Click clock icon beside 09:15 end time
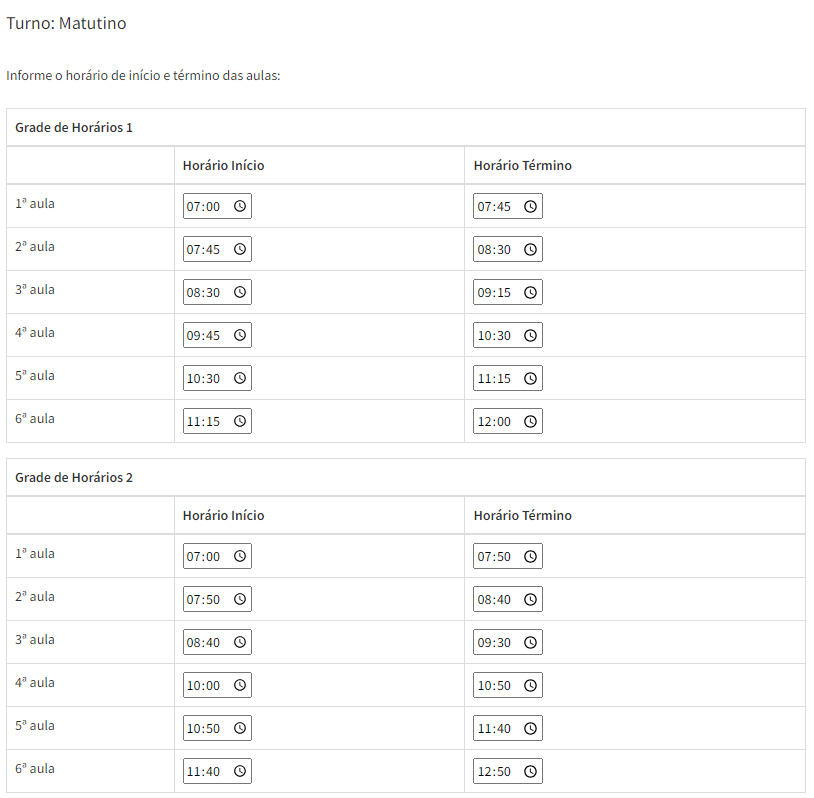 point(530,292)
